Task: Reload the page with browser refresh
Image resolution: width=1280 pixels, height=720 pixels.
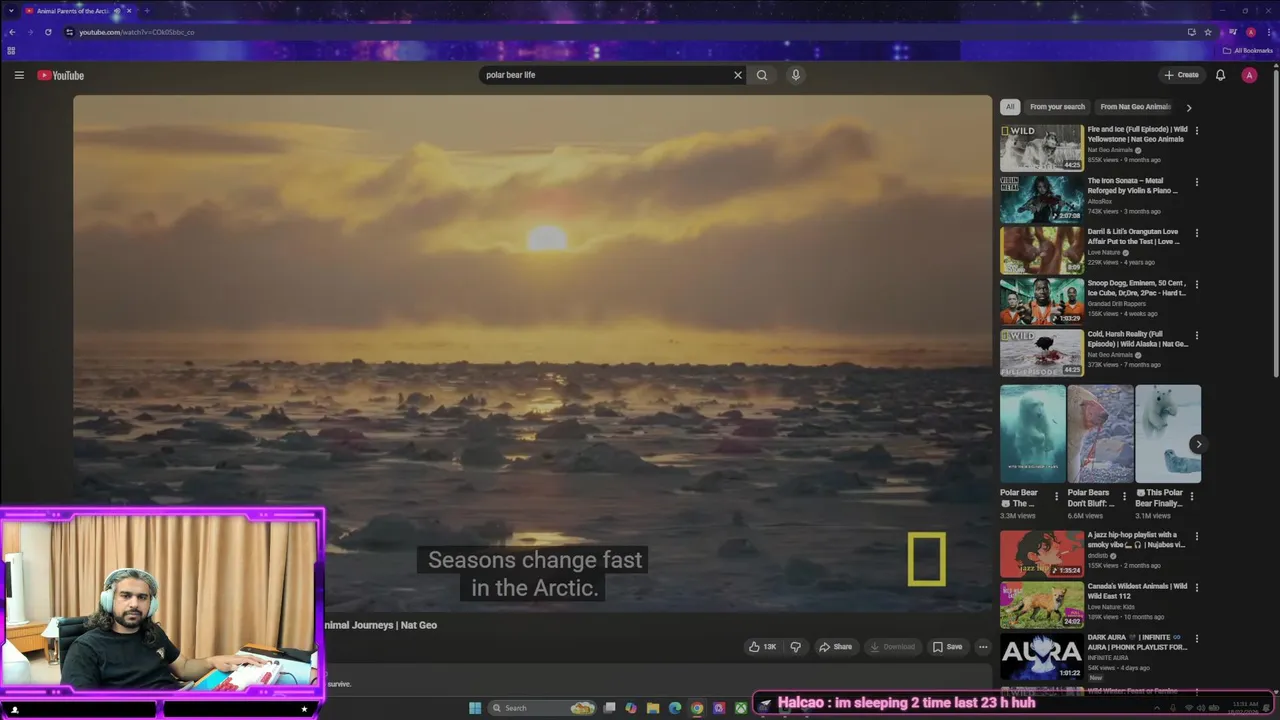Action: click(x=48, y=32)
